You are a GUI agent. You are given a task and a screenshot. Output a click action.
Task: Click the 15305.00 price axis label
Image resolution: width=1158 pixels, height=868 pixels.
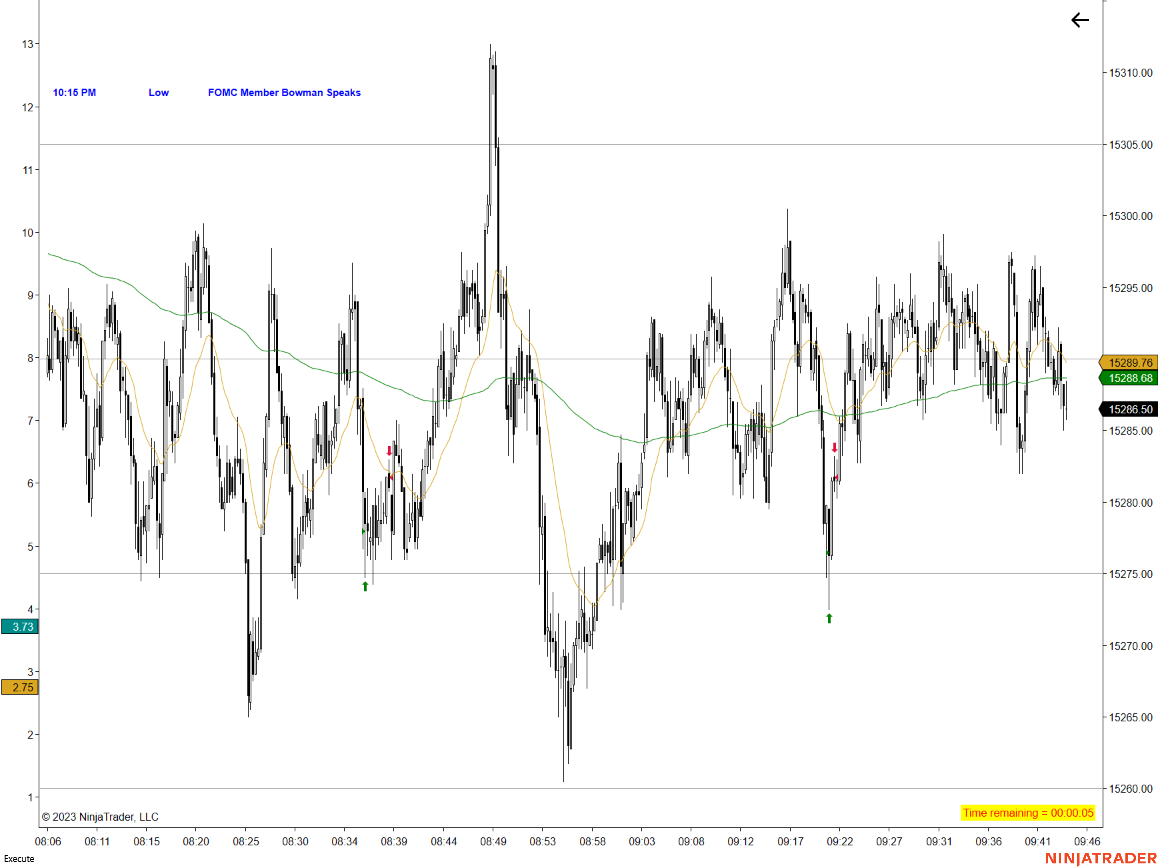click(x=1130, y=145)
